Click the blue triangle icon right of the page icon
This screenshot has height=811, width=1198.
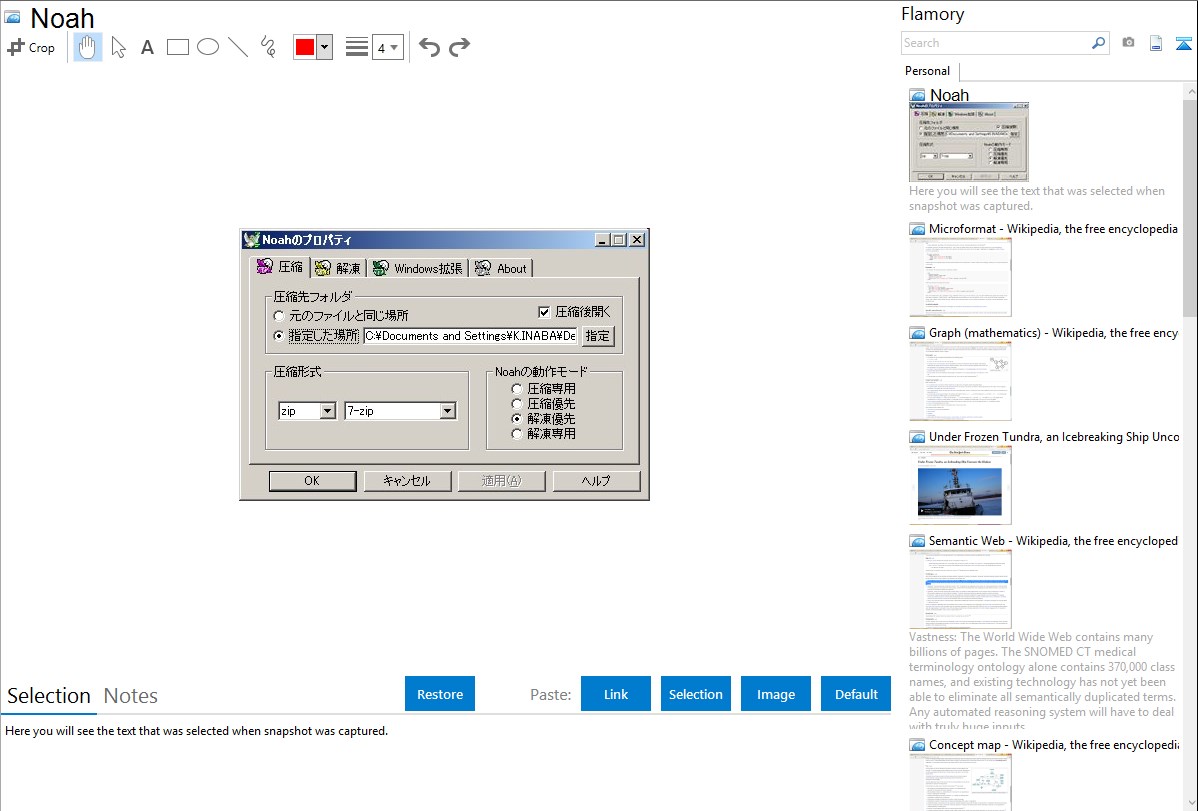click(1183, 43)
